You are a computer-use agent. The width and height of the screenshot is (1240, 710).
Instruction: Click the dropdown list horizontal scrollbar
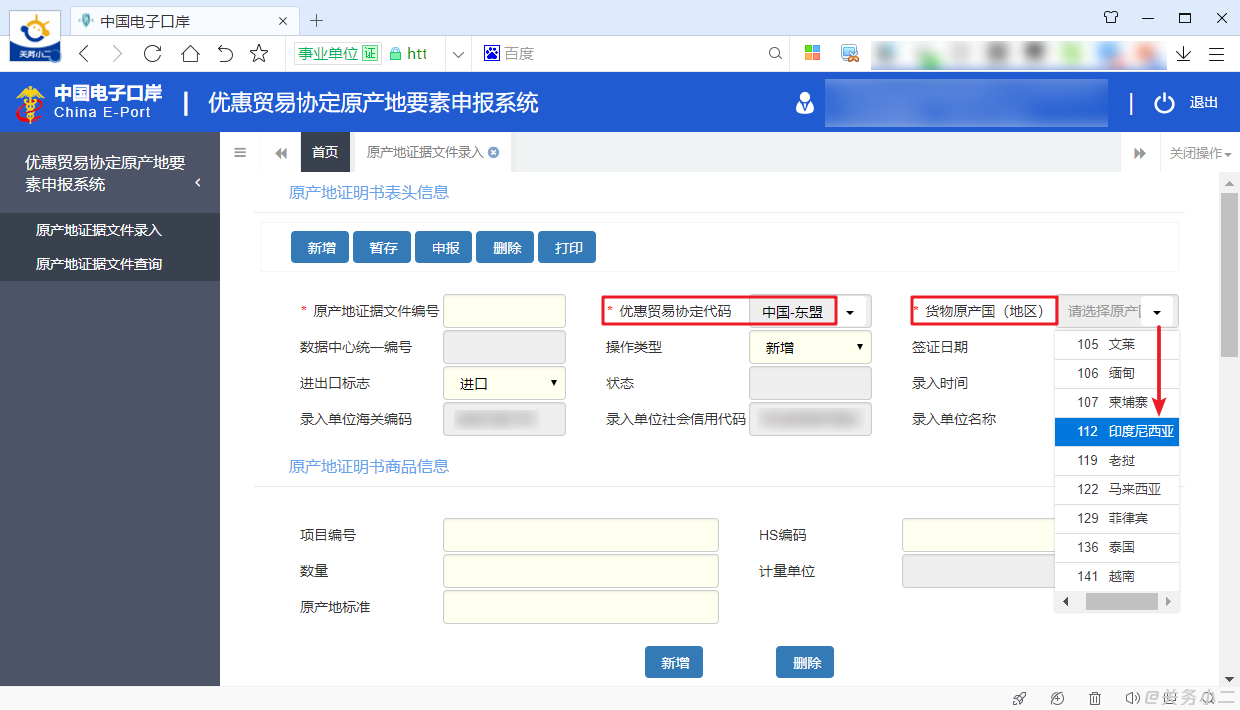(1120, 602)
